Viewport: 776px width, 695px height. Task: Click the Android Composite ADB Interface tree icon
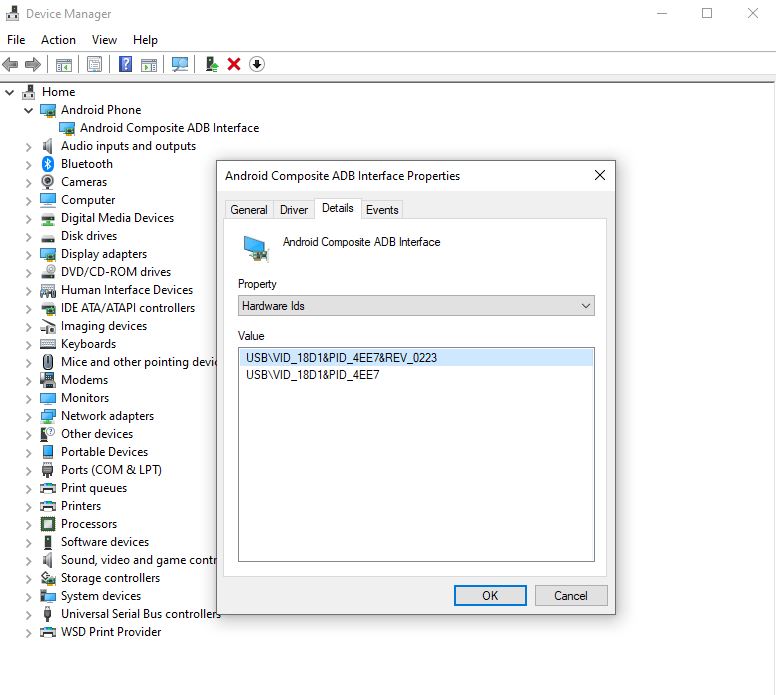coord(67,128)
